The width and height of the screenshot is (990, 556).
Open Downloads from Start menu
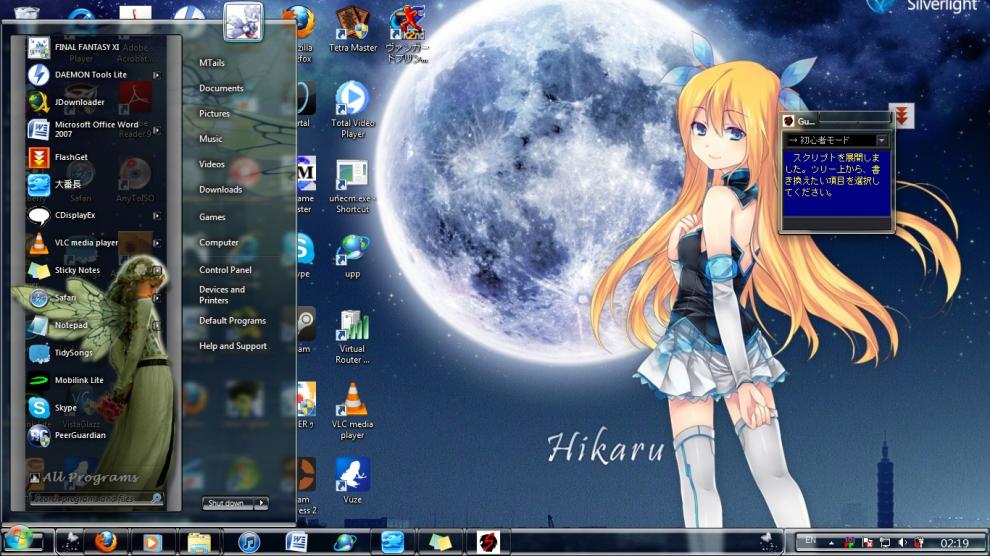(220, 189)
